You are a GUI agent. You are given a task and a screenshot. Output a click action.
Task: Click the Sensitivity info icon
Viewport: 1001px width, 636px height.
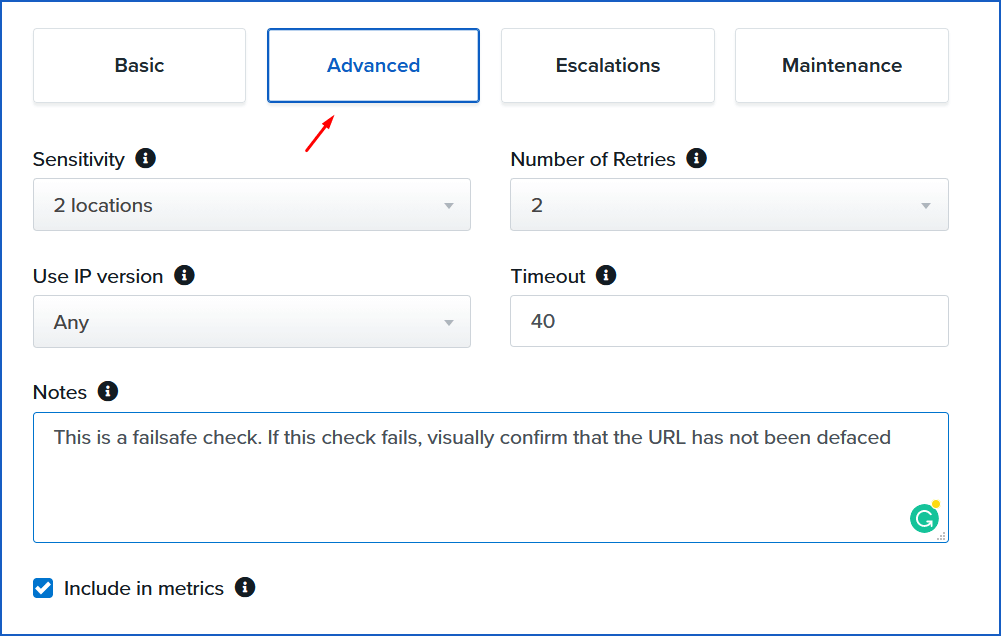[146, 158]
